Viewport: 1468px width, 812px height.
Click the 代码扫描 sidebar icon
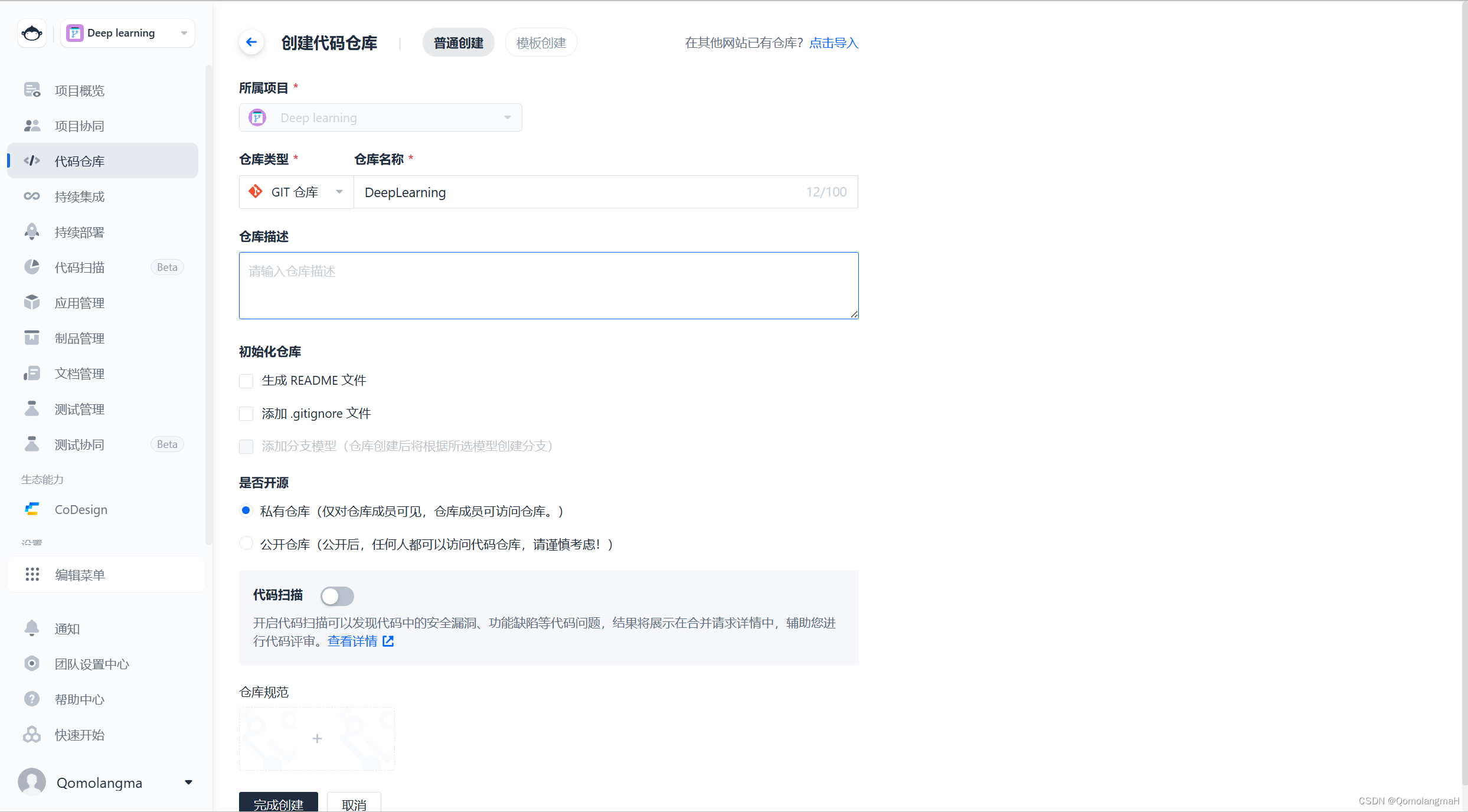click(x=32, y=267)
